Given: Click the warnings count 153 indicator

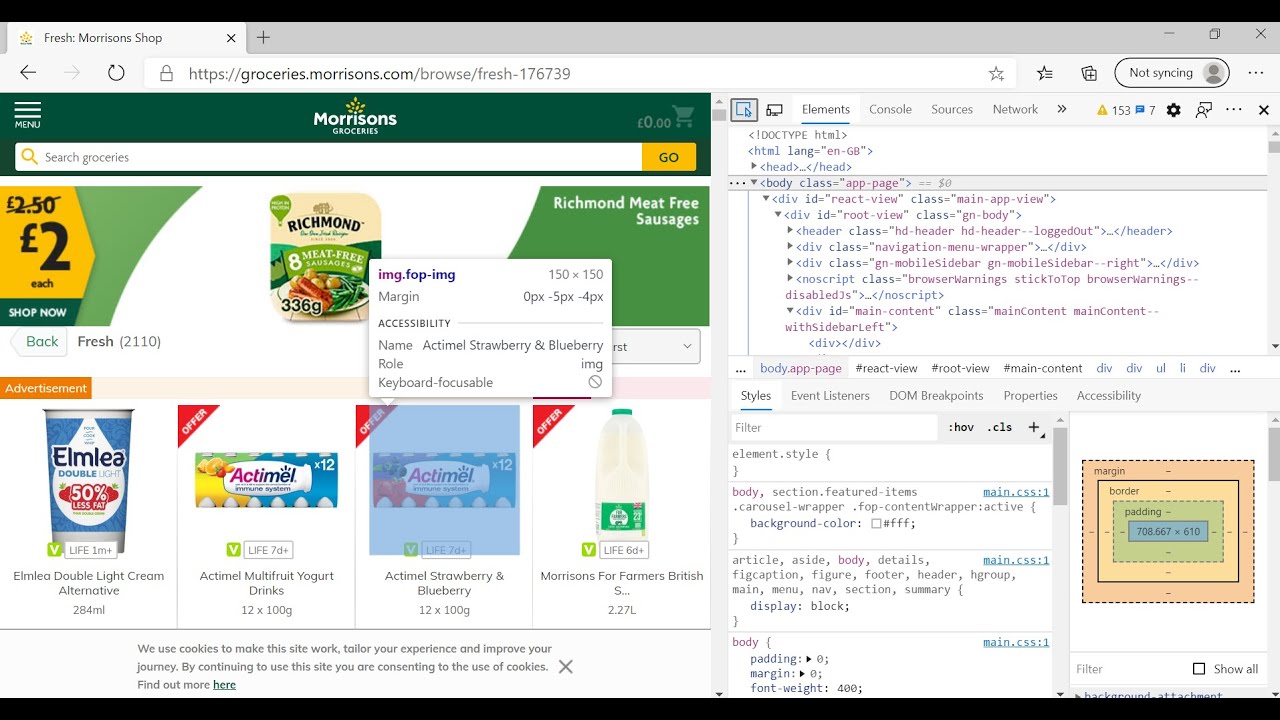Looking at the screenshot, I should tap(1113, 110).
